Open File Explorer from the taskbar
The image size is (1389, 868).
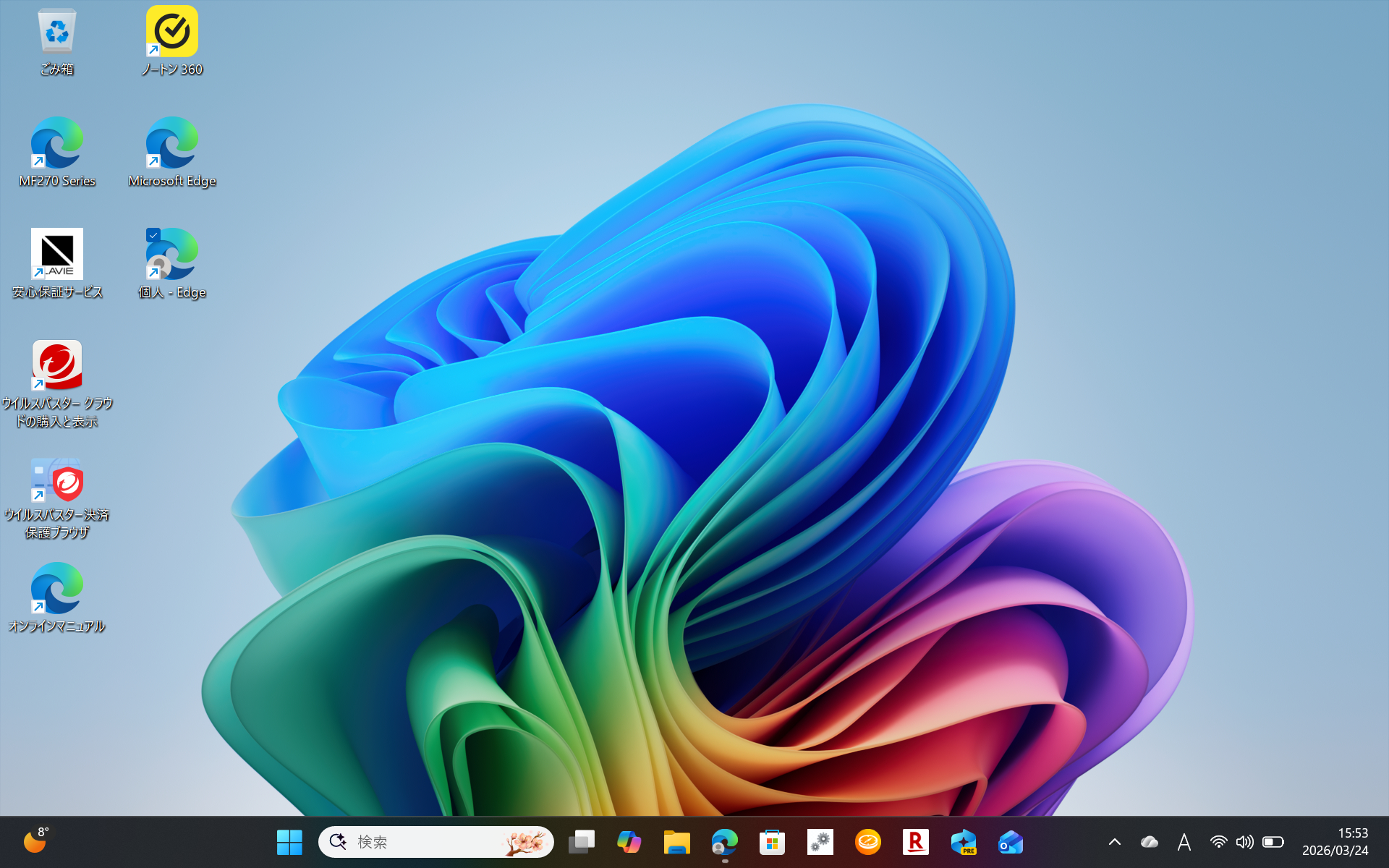click(677, 842)
